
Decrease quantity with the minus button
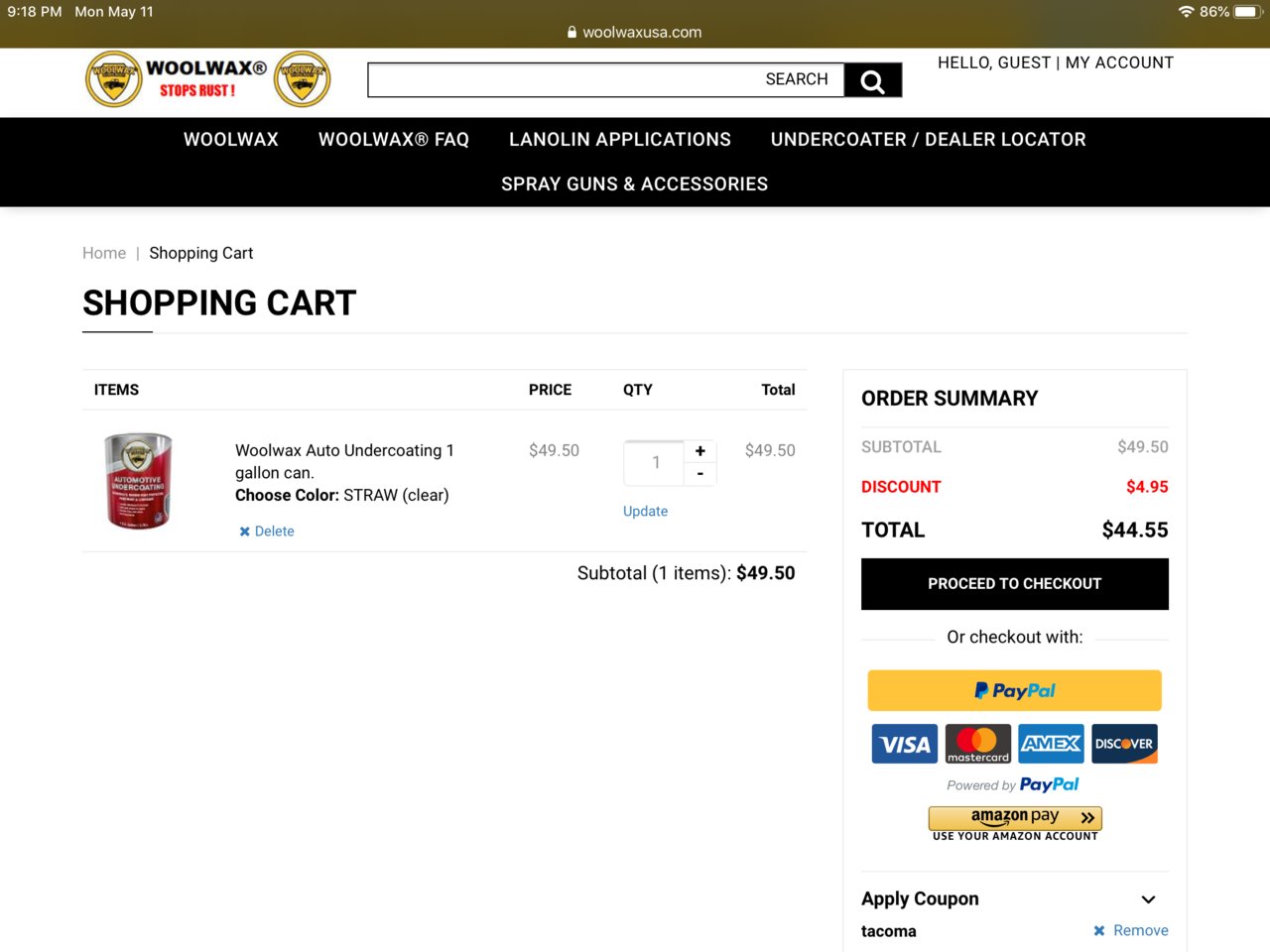[700, 474]
